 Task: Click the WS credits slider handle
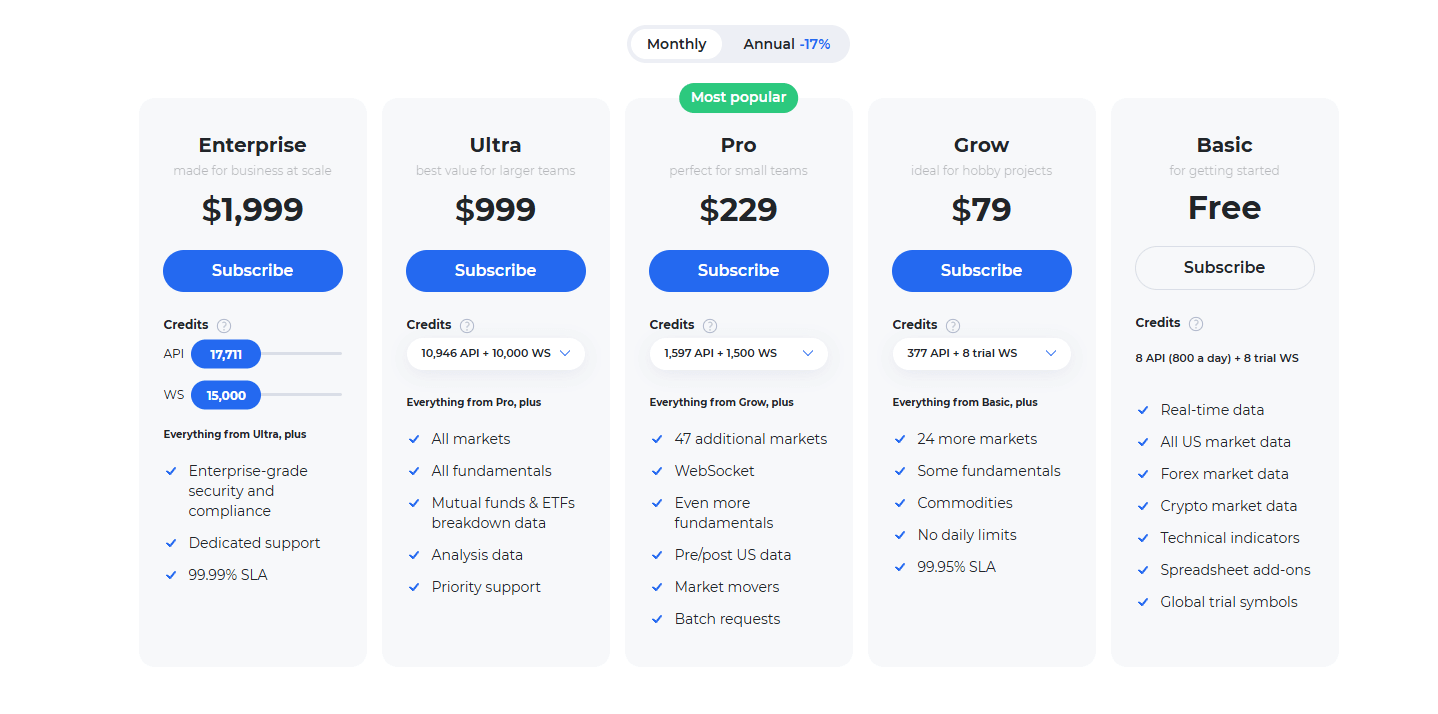[226, 394]
